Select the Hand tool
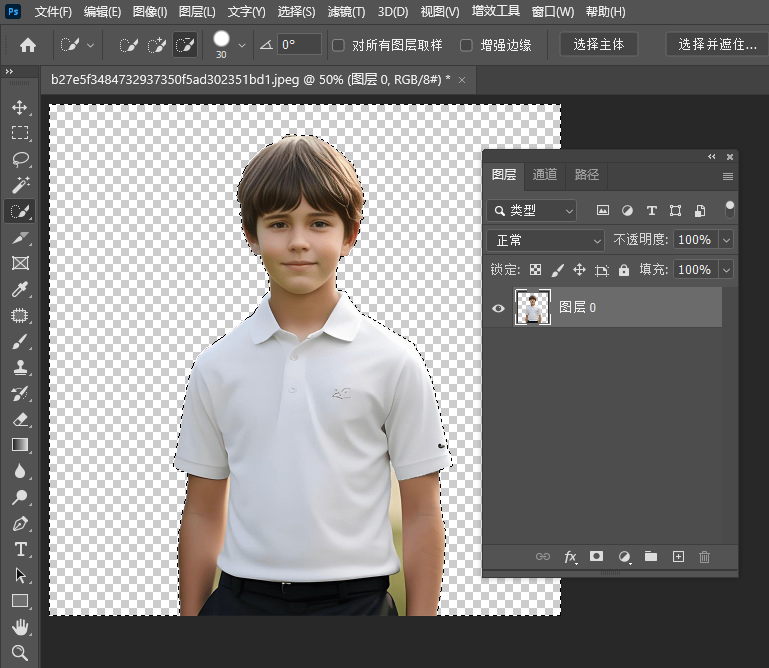Screen dimensions: 769x668 (20, 627)
